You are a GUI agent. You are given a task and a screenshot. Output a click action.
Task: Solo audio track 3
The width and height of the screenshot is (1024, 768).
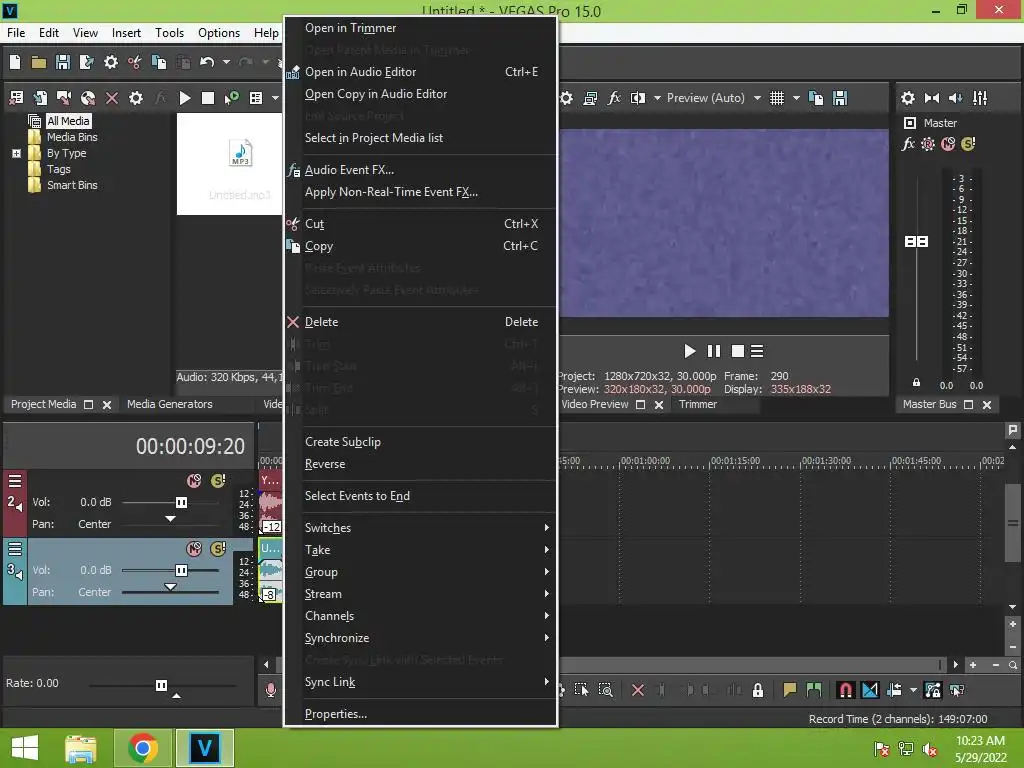218,549
